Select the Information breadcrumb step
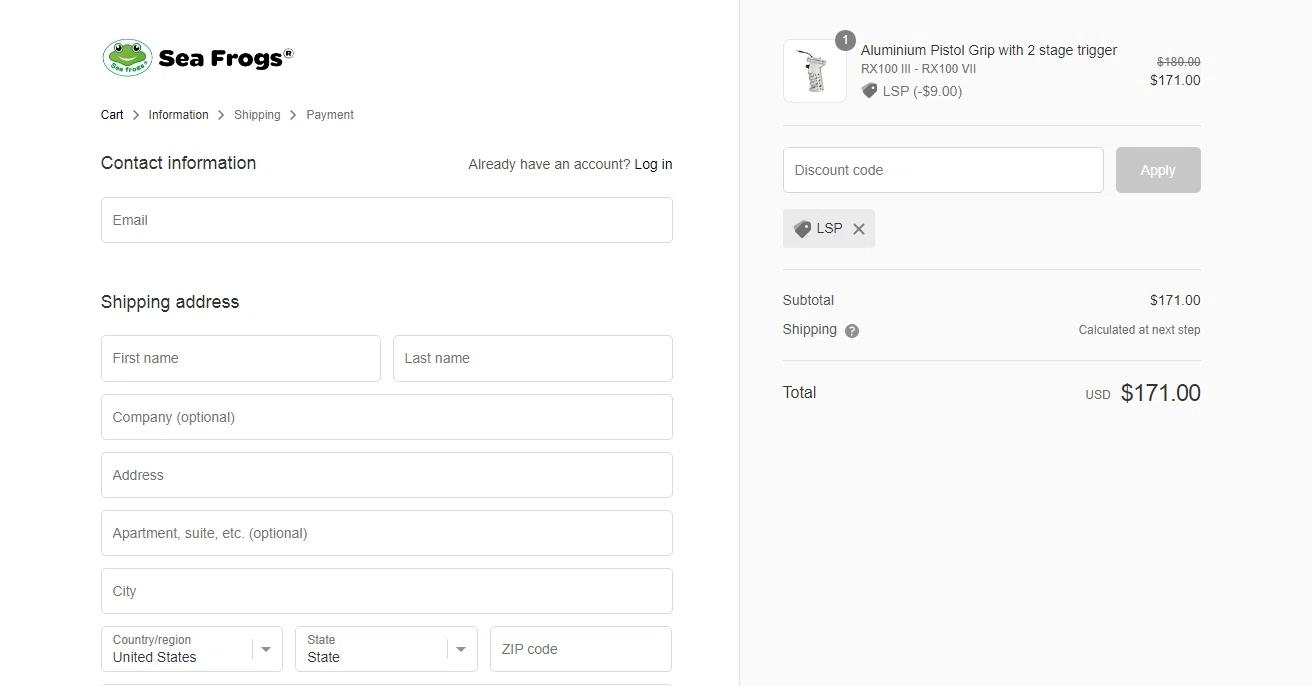The width and height of the screenshot is (1312, 686). 179,115
